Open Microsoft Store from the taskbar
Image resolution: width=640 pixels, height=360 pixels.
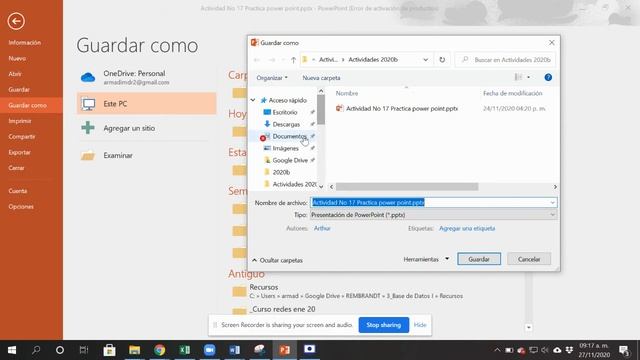tap(109, 350)
